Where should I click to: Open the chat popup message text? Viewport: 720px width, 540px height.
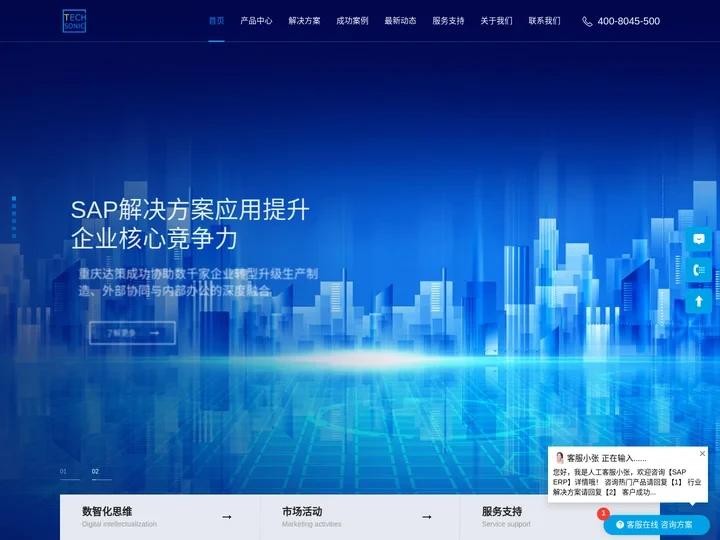pos(627,482)
